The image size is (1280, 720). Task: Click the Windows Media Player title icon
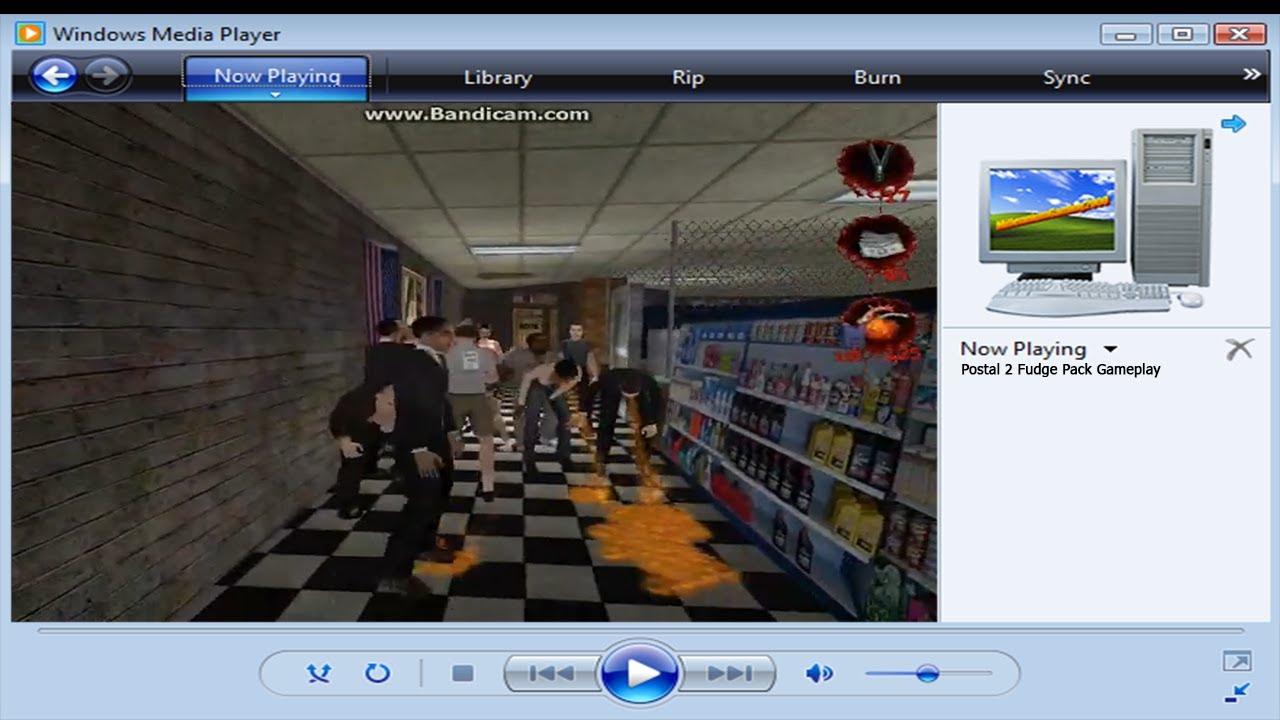pos(30,33)
